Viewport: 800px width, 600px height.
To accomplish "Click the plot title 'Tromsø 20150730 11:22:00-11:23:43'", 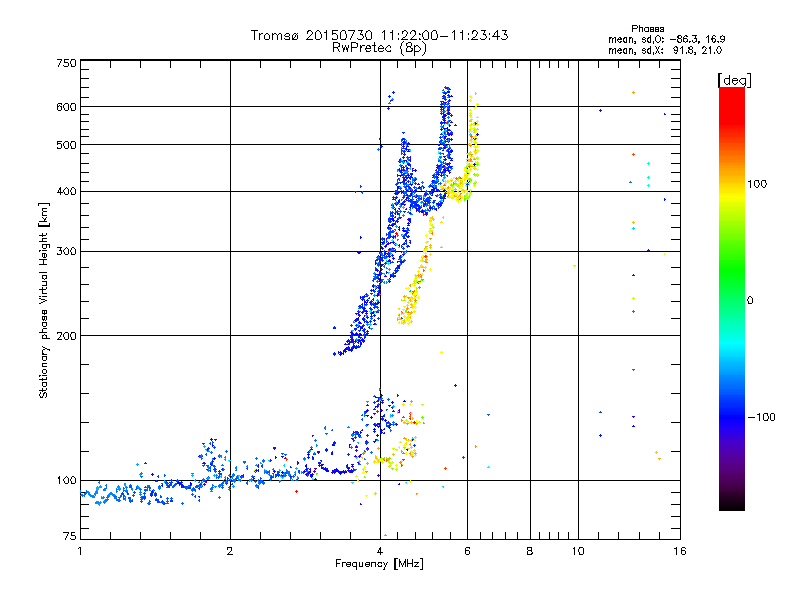I will click(379, 35).
